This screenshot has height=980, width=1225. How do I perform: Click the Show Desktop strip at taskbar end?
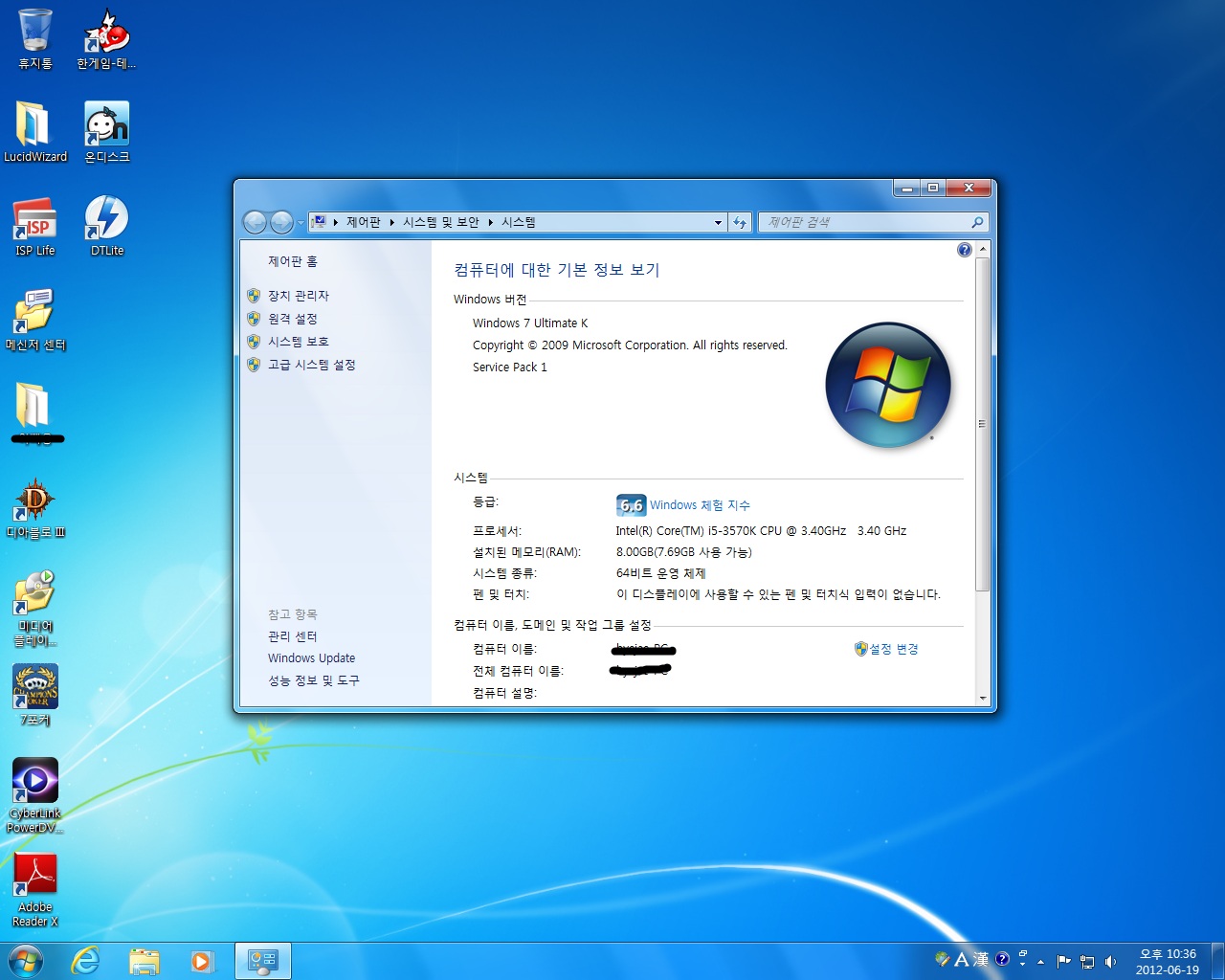1217,961
